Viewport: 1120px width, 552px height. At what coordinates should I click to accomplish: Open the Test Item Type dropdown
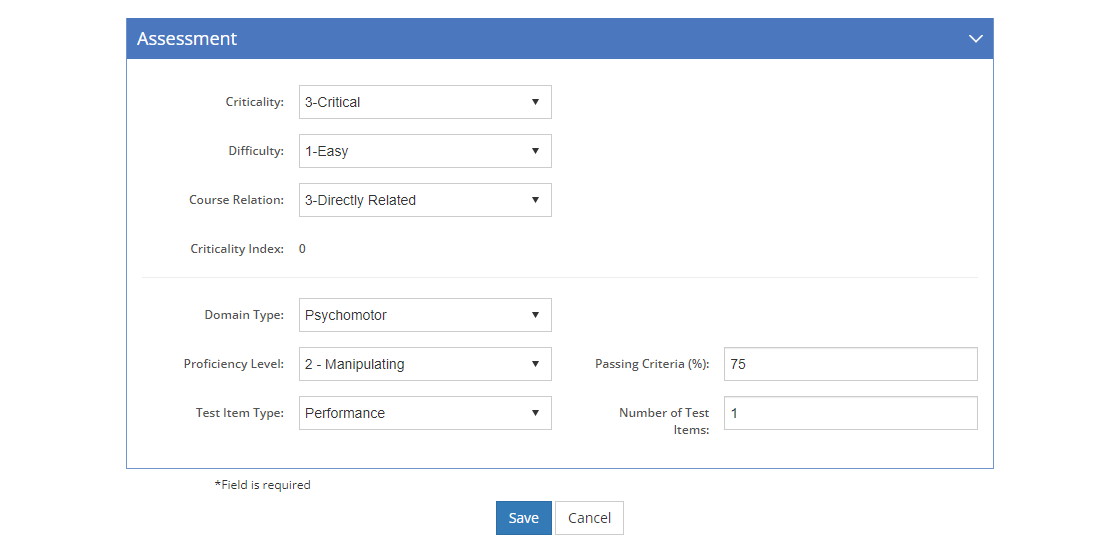point(425,413)
